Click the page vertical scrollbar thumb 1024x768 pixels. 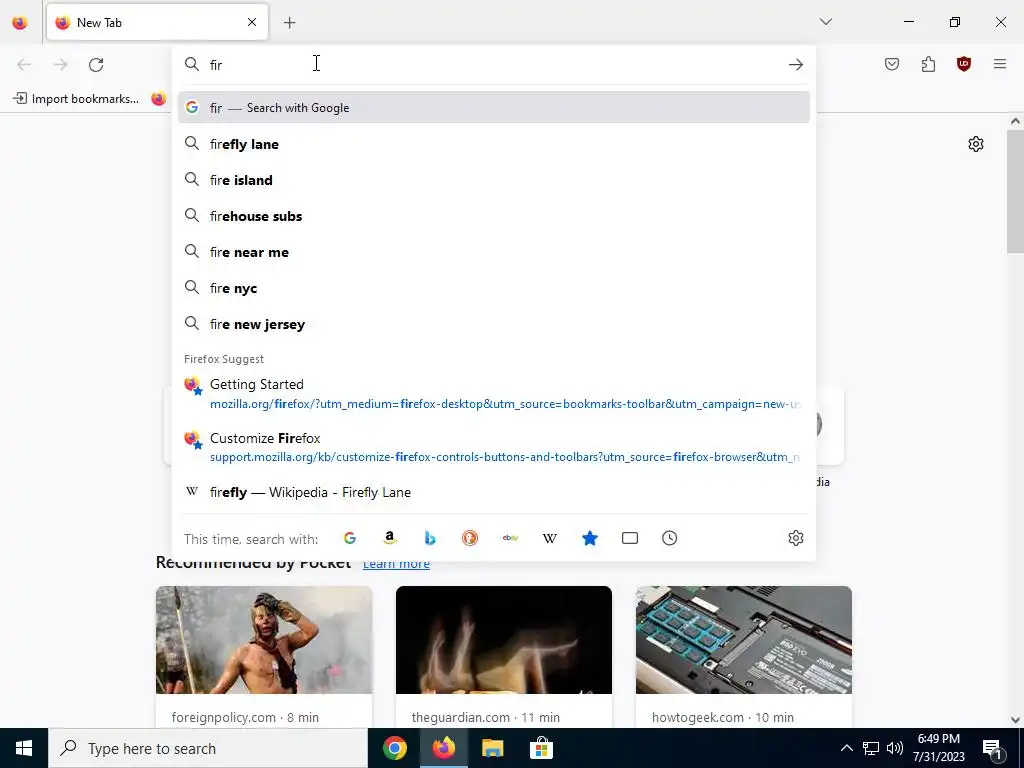1015,191
